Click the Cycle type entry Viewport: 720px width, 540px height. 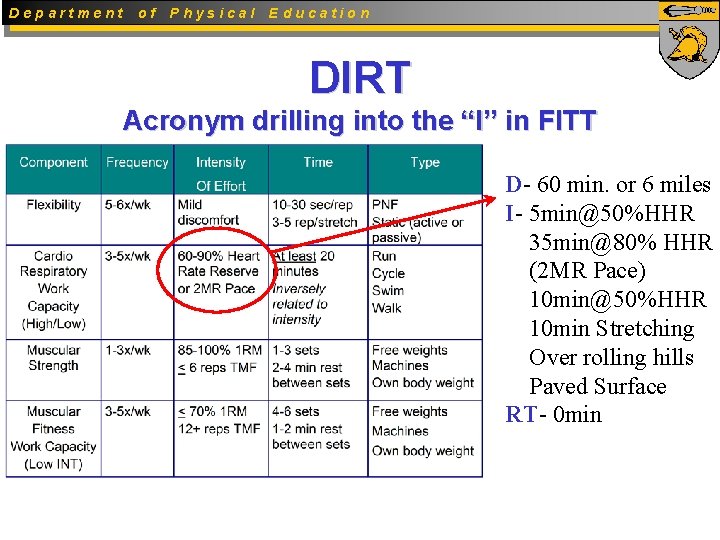pos(388,273)
